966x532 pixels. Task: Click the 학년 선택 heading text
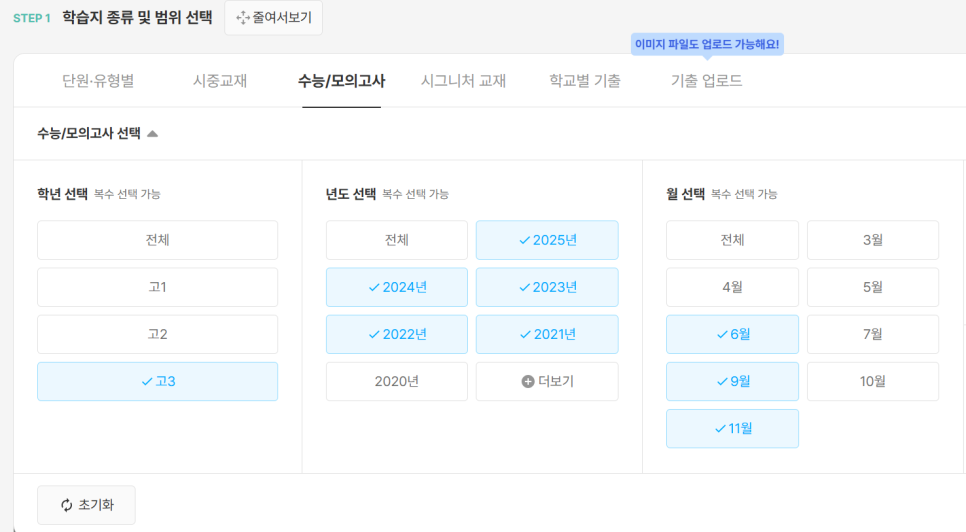62,194
